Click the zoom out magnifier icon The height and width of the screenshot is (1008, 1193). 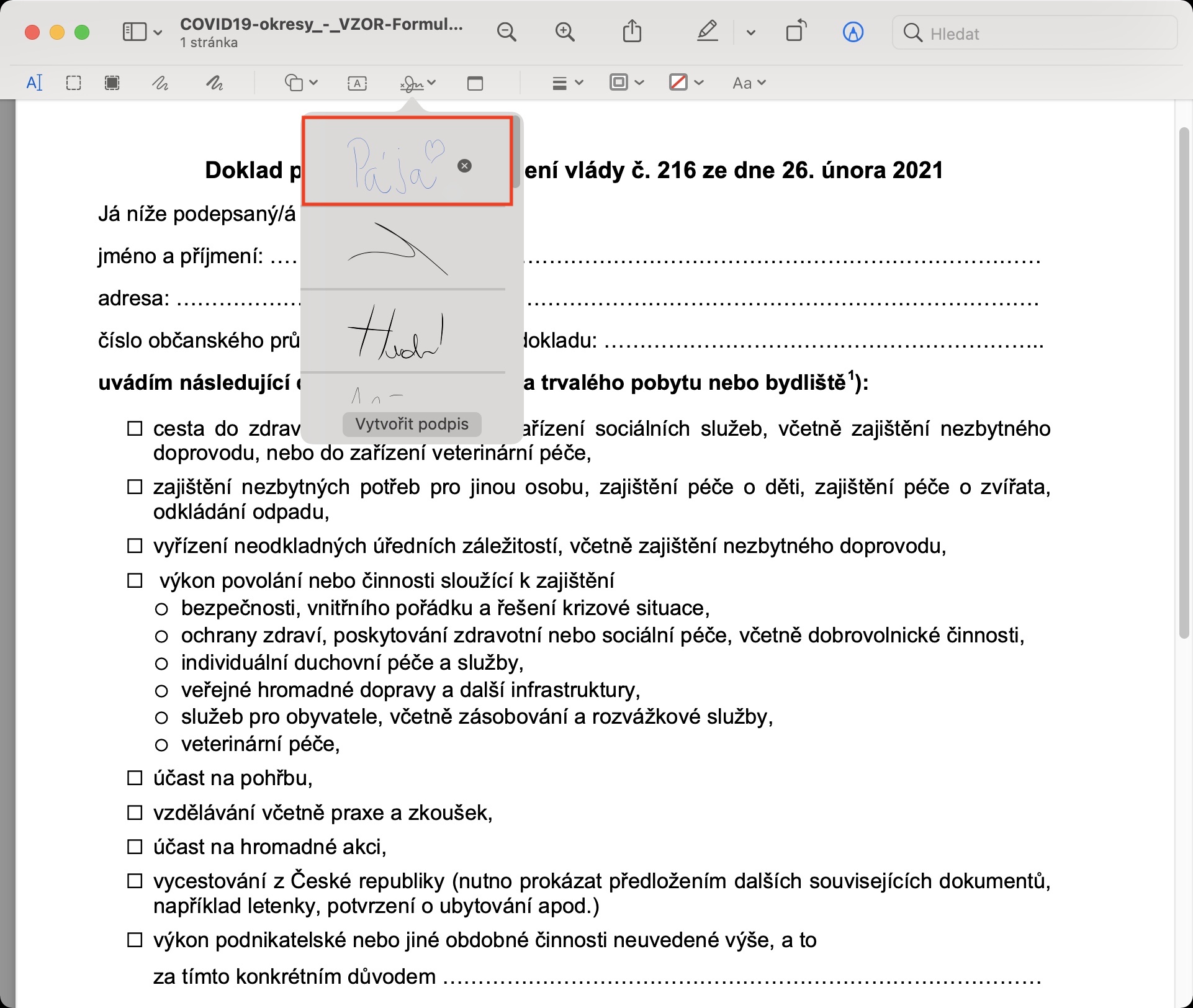(x=506, y=32)
